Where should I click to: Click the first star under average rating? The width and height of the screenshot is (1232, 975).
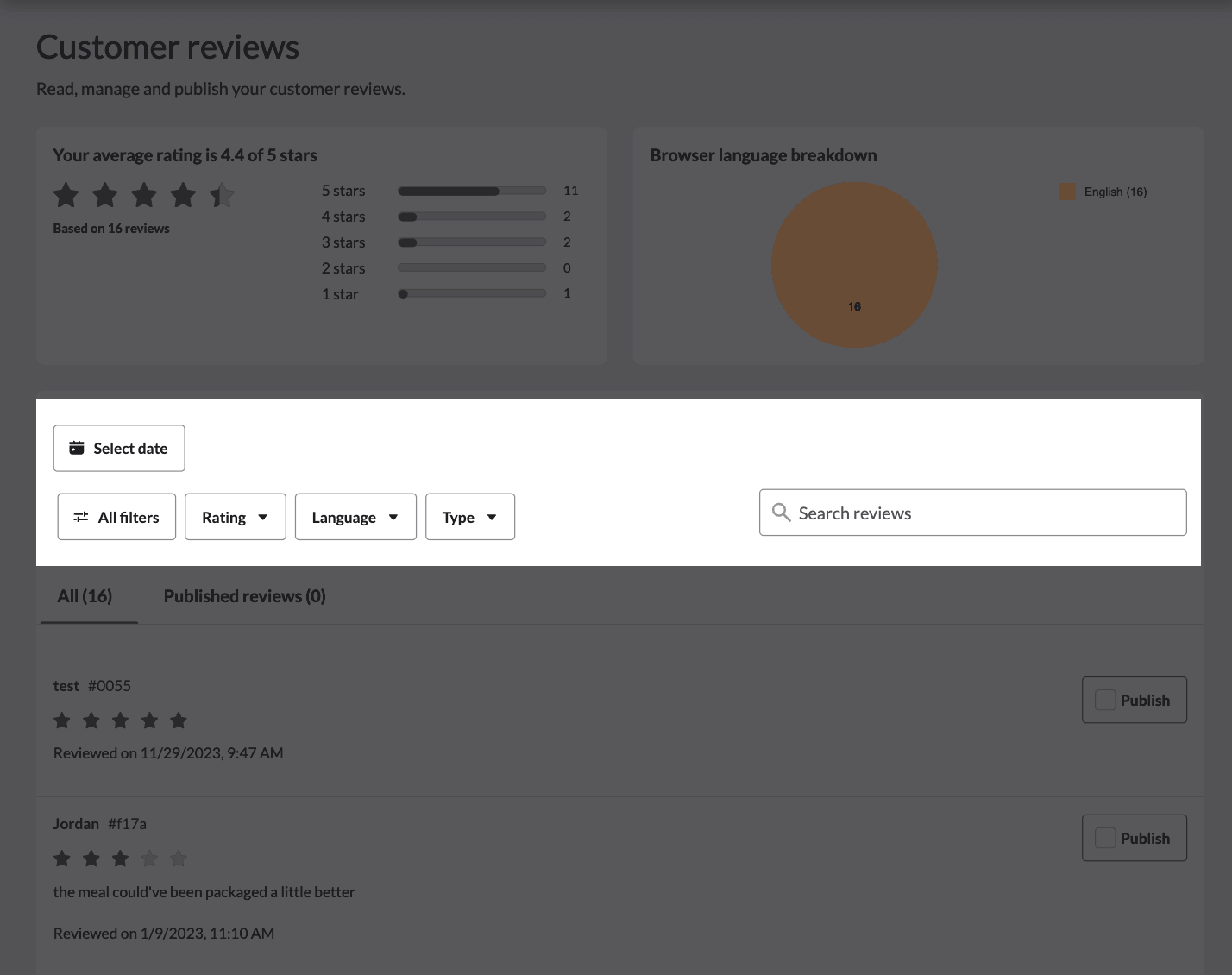click(x=66, y=194)
